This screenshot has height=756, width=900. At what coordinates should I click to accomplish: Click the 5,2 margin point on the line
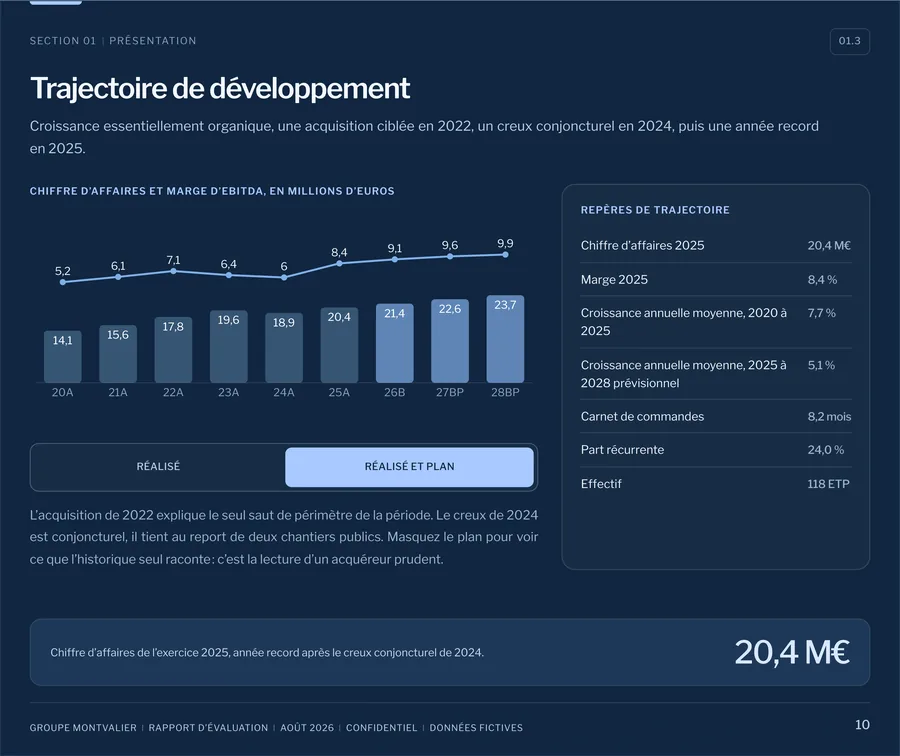click(63, 282)
